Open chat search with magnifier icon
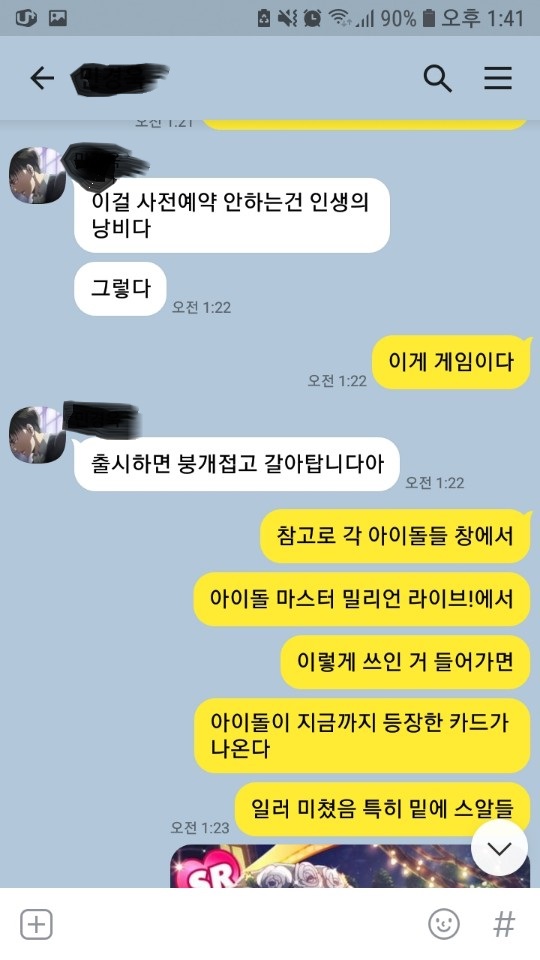 (x=437, y=78)
